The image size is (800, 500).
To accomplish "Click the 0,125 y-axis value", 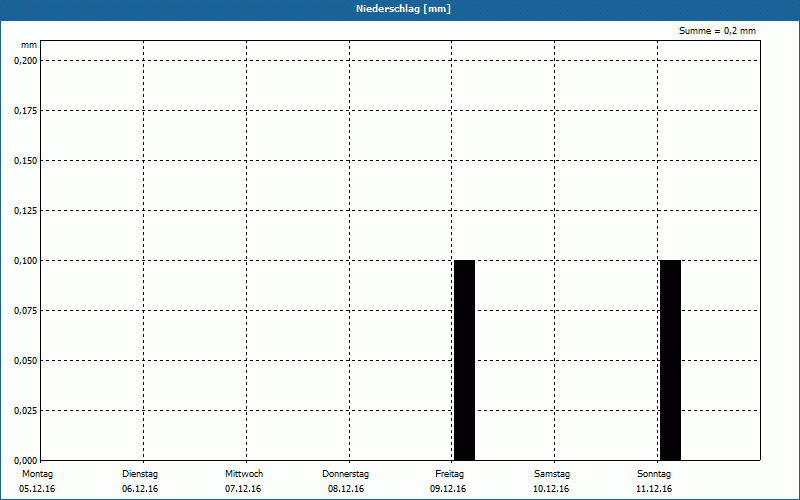I will [x=26, y=211].
